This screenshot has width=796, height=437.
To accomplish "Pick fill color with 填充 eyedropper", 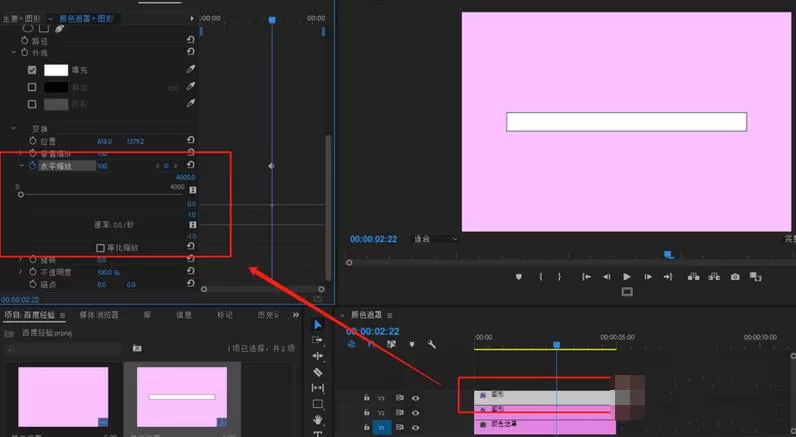I will pyautogui.click(x=191, y=69).
